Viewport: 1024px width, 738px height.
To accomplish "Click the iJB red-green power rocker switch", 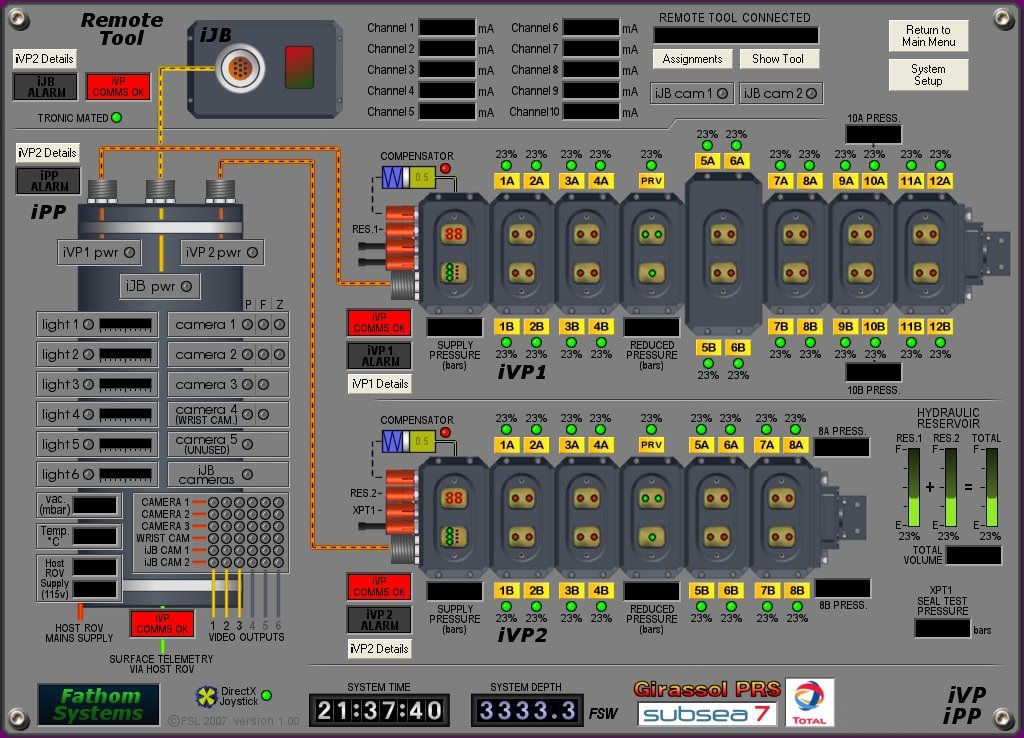I will [299, 67].
